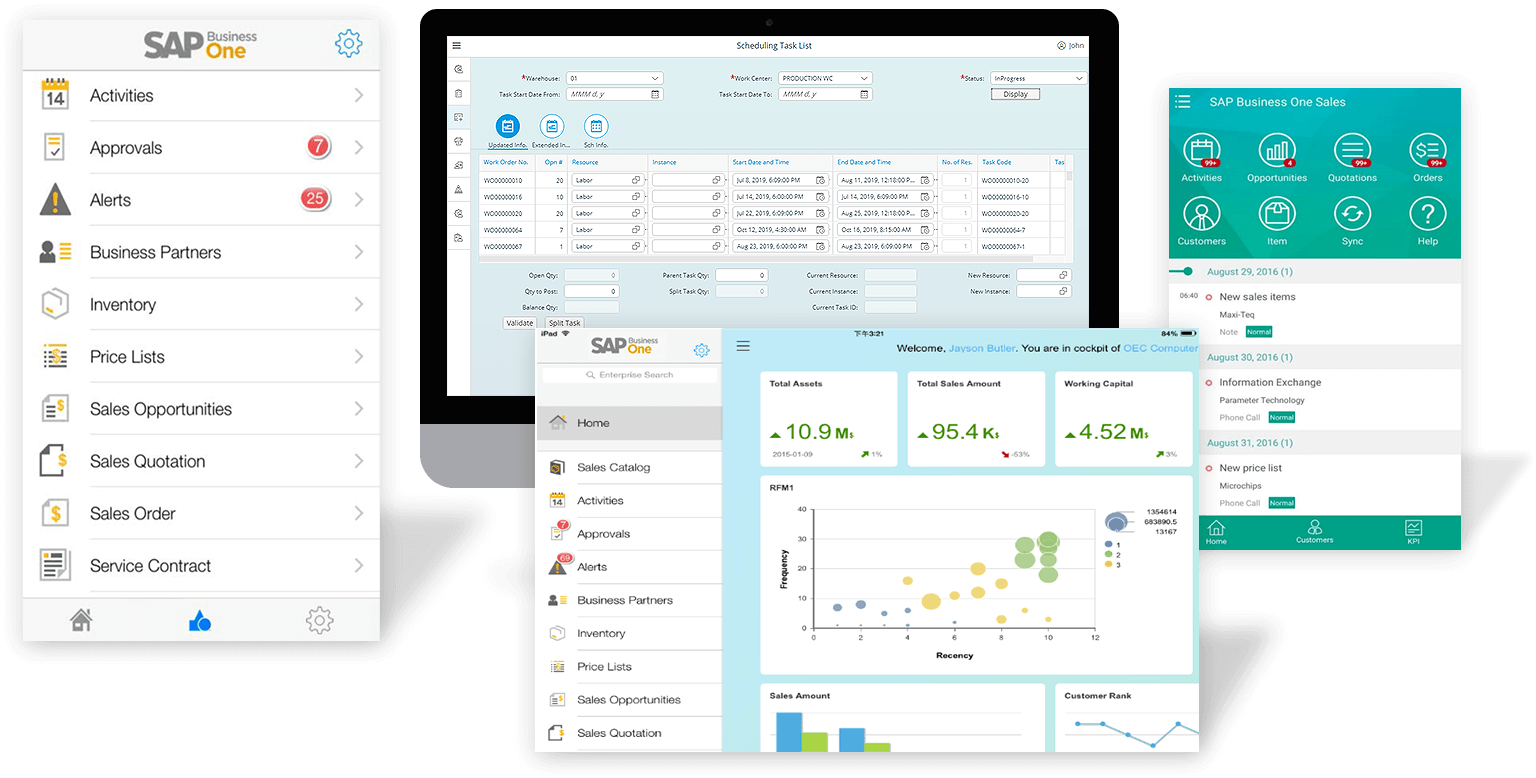Tap Help question mark icon in Sales app
1536x778 pixels.
click(x=1428, y=214)
